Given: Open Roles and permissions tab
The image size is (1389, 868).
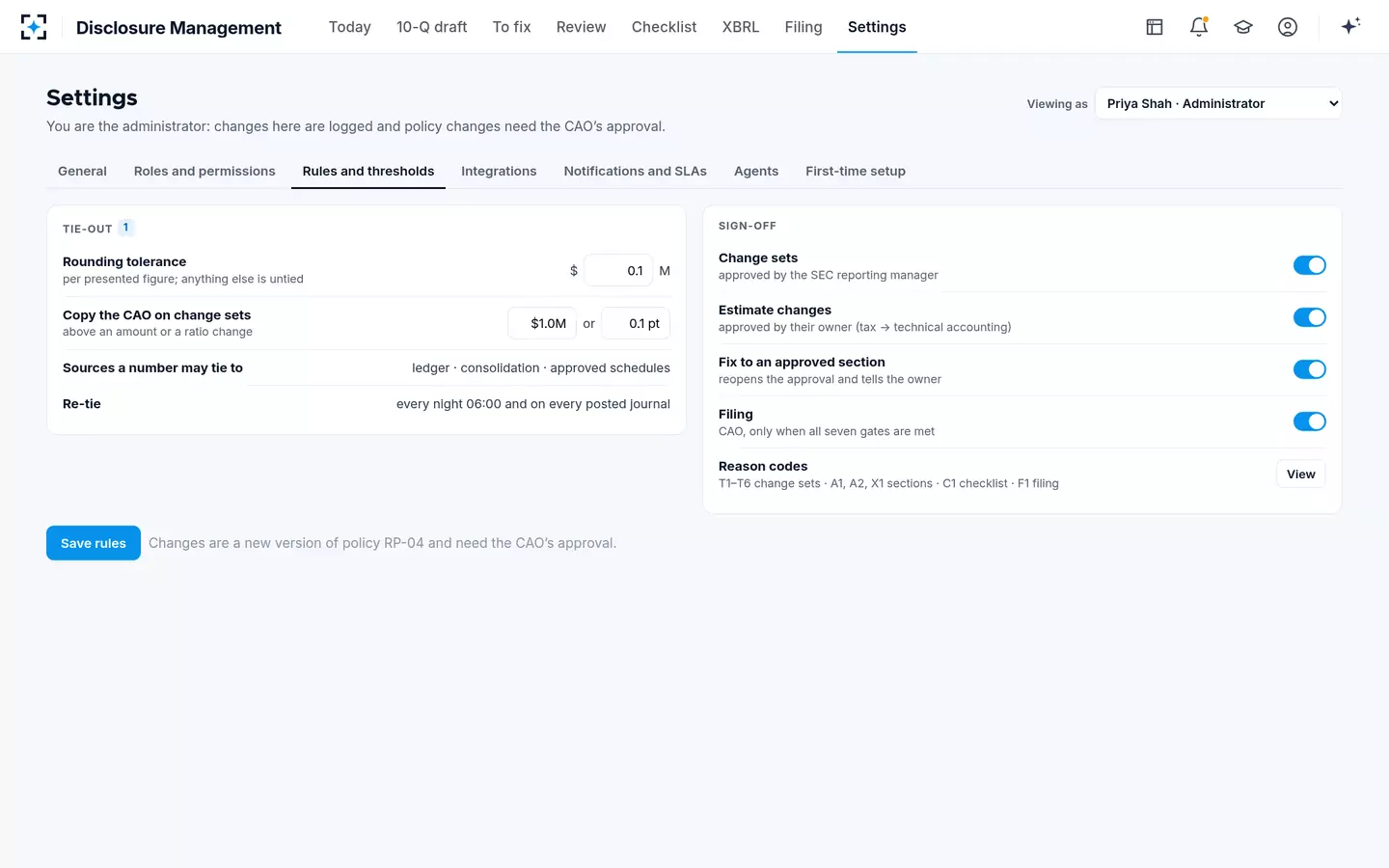Looking at the screenshot, I should (204, 171).
